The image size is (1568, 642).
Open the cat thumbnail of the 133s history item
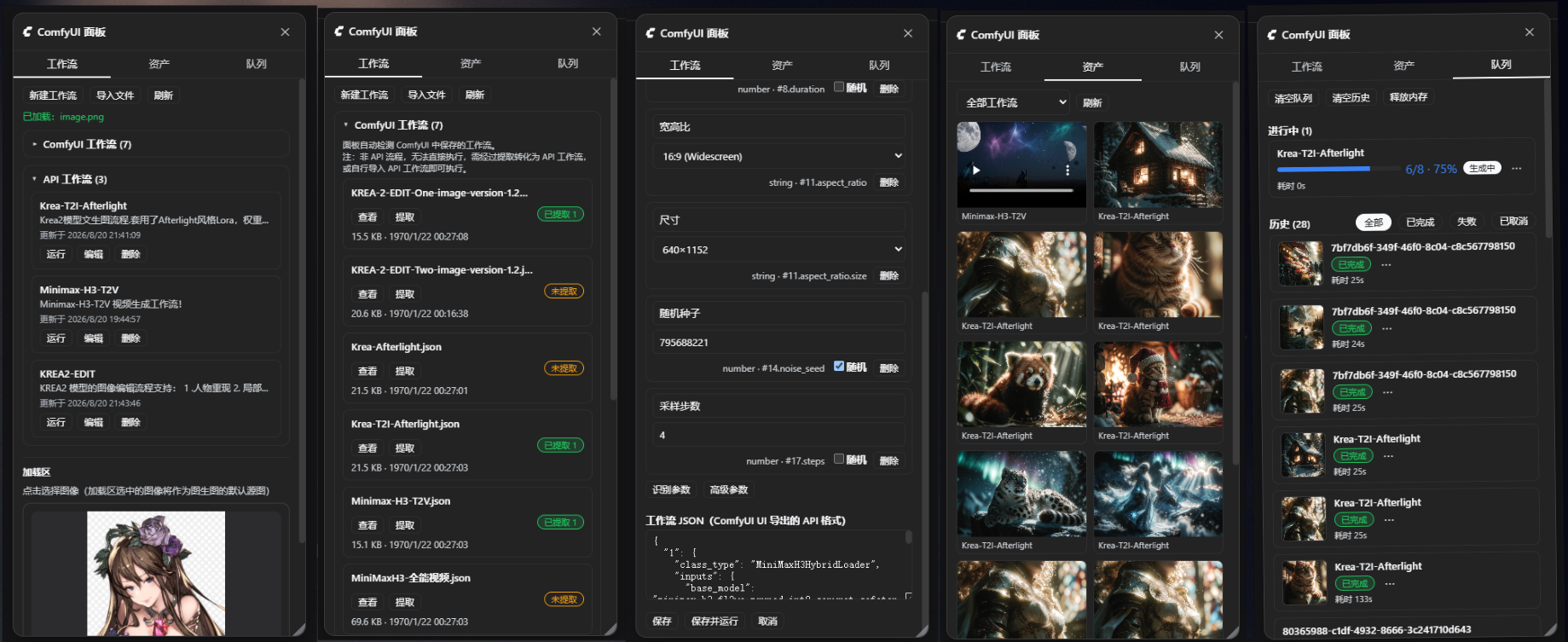[1304, 581]
